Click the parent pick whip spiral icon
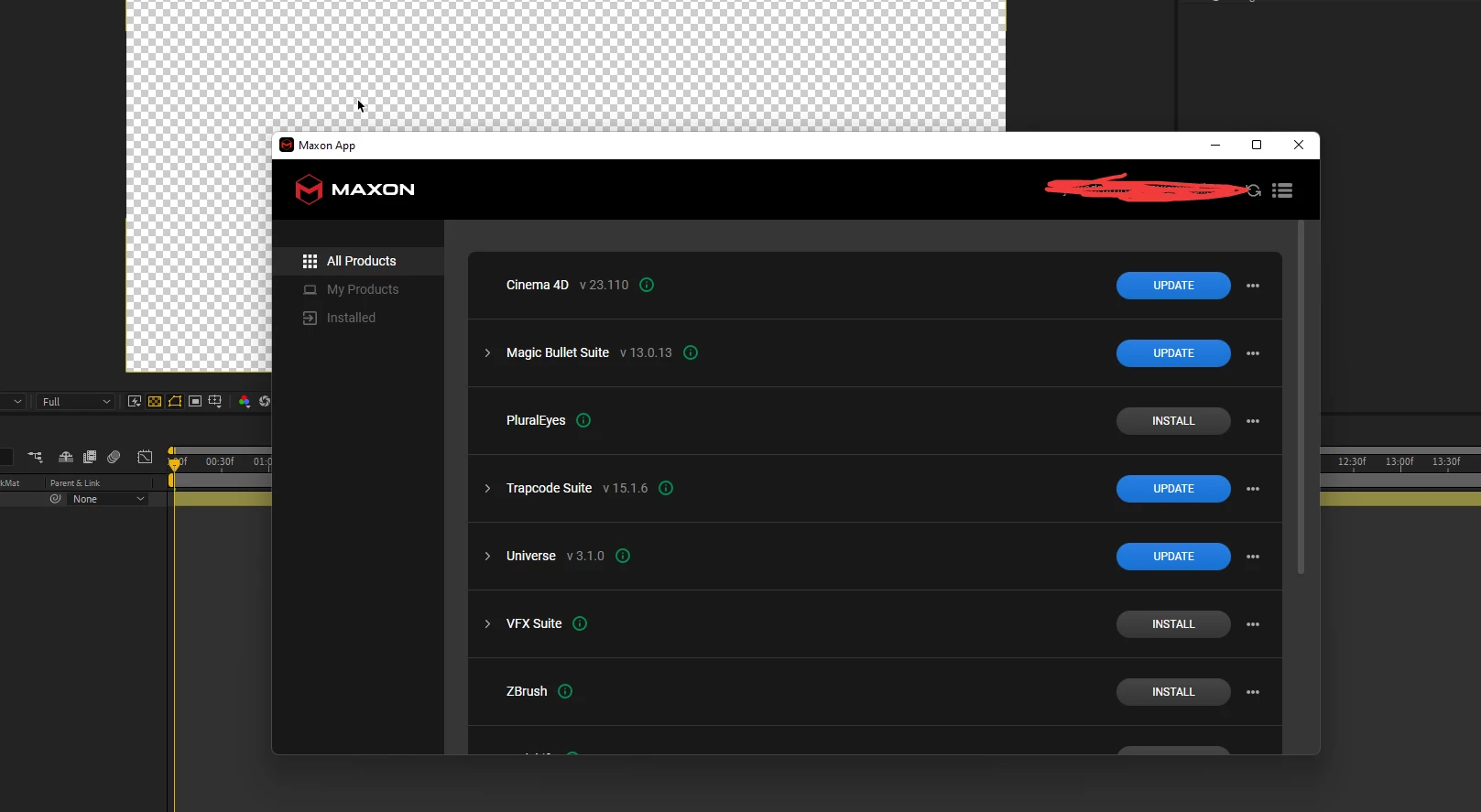This screenshot has width=1481, height=812. (56, 499)
